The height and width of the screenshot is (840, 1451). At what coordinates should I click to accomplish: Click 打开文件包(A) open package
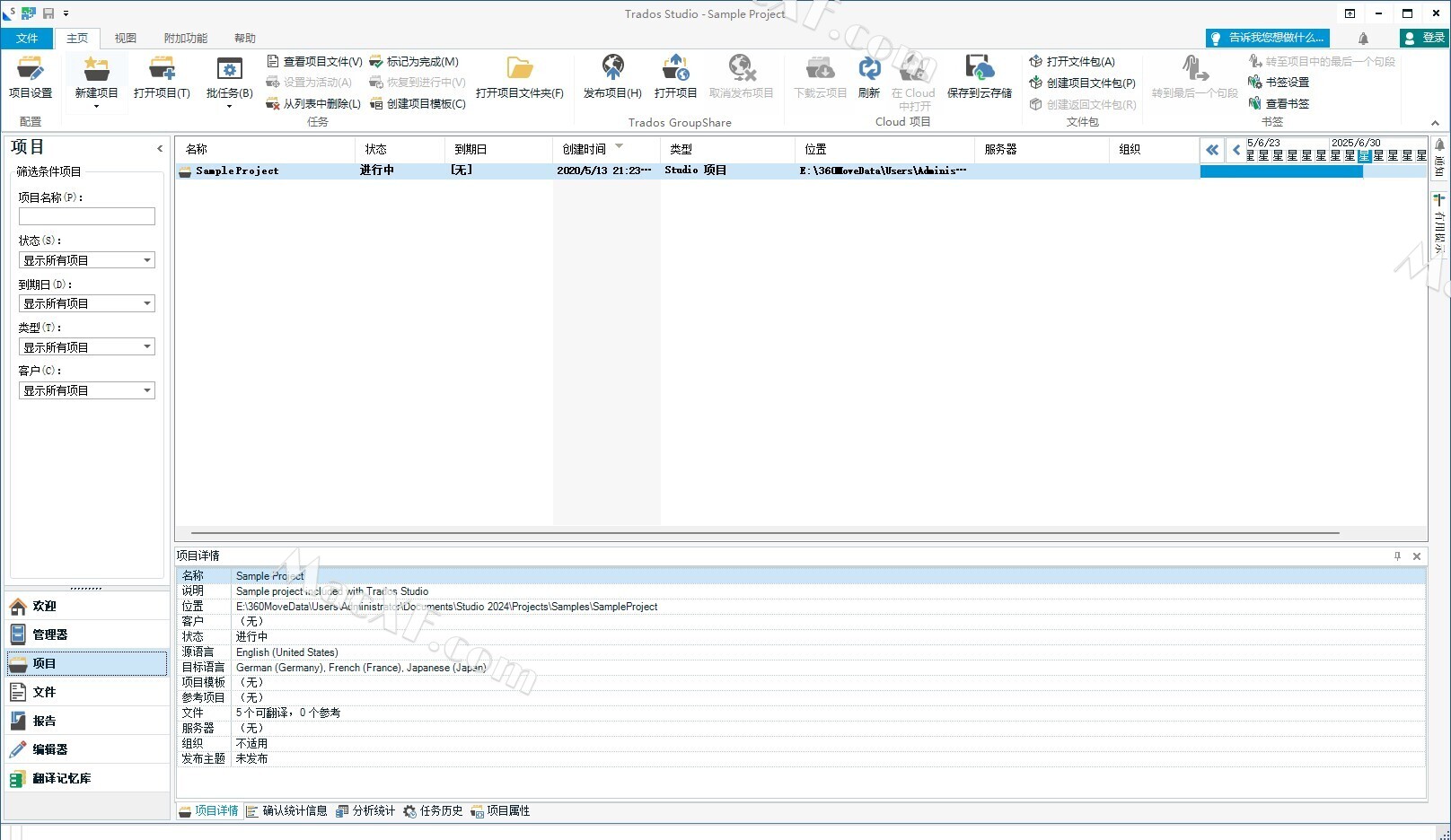[1072, 62]
